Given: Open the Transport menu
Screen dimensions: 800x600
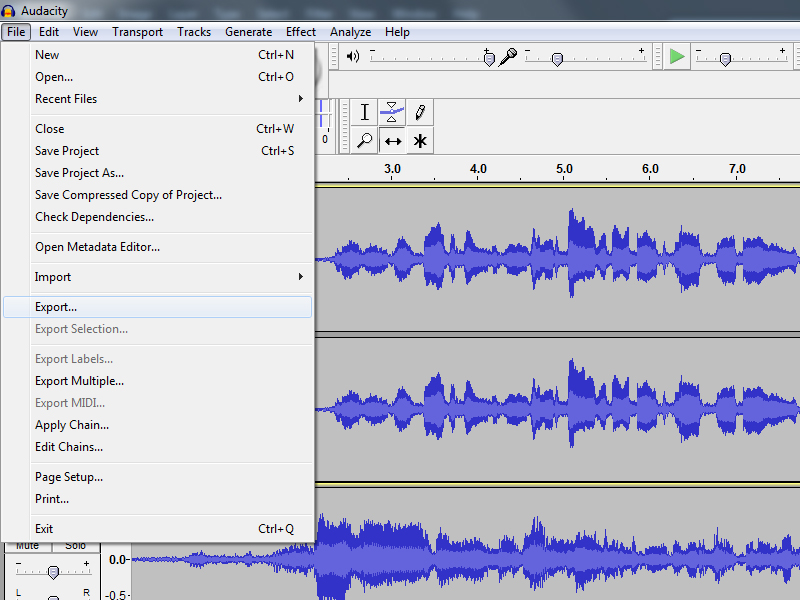Looking at the screenshot, I should [137, 32].
